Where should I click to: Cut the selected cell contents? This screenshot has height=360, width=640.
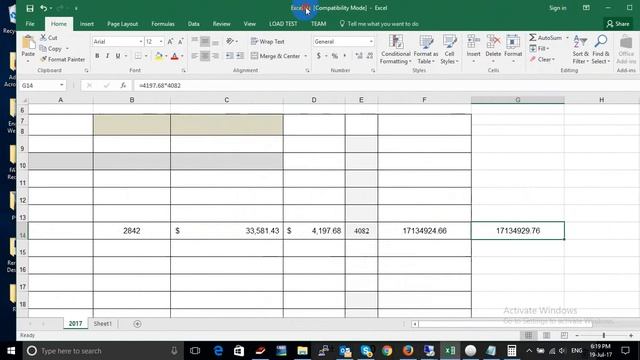pos(49,38)
